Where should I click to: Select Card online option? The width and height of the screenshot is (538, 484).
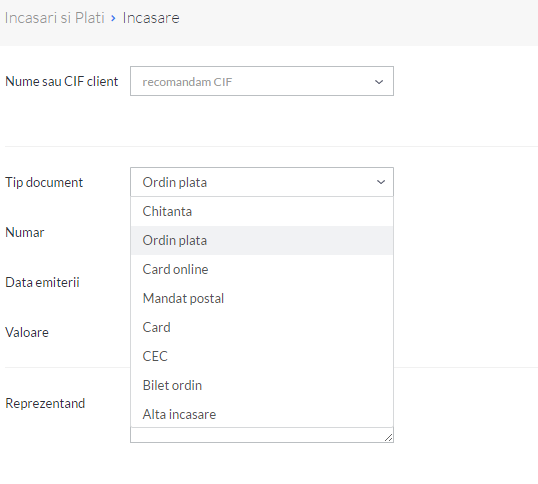point(261,269)
